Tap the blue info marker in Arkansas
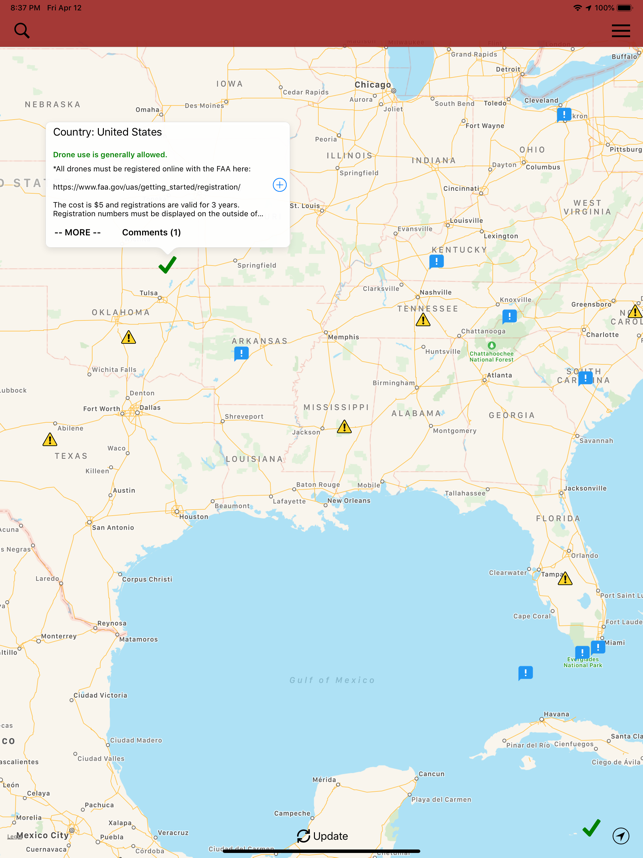The image size is (643, 858). pyautogui.click(x=241, y=353)
